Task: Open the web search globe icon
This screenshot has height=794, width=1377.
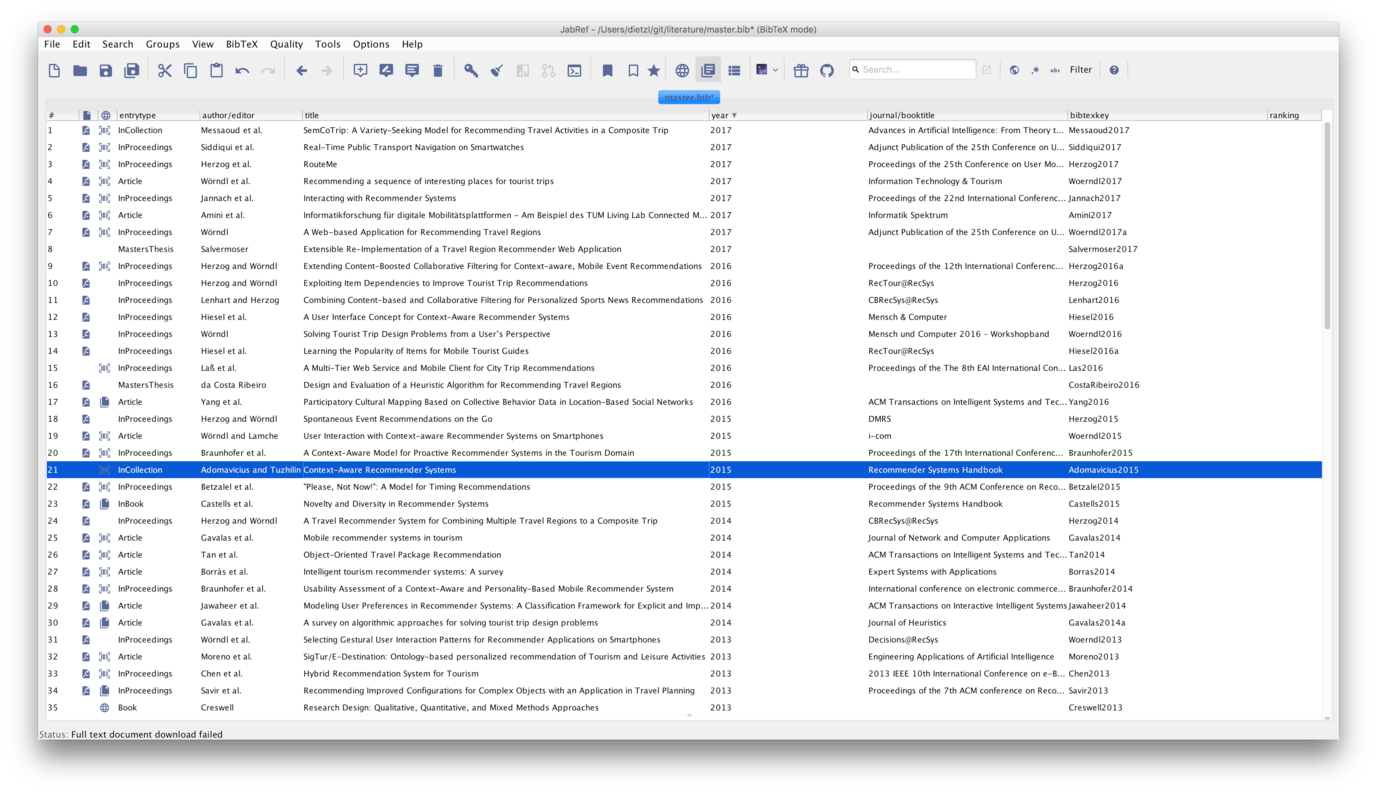Action: pos(681,69)
